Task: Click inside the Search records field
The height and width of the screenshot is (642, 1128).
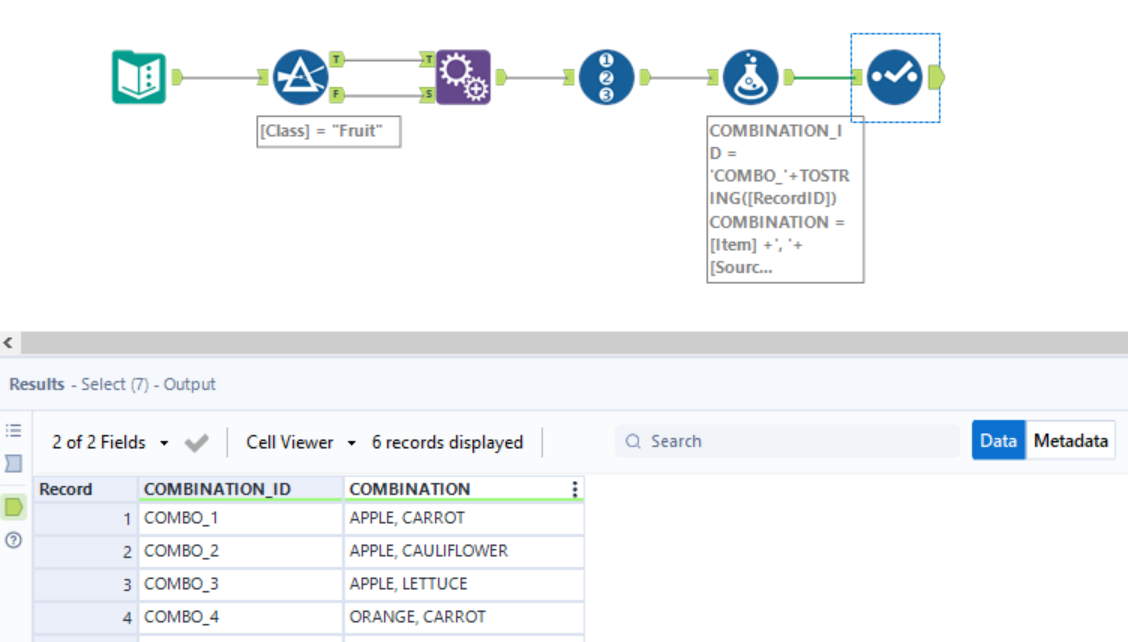Action: click(x=780, y=441)
